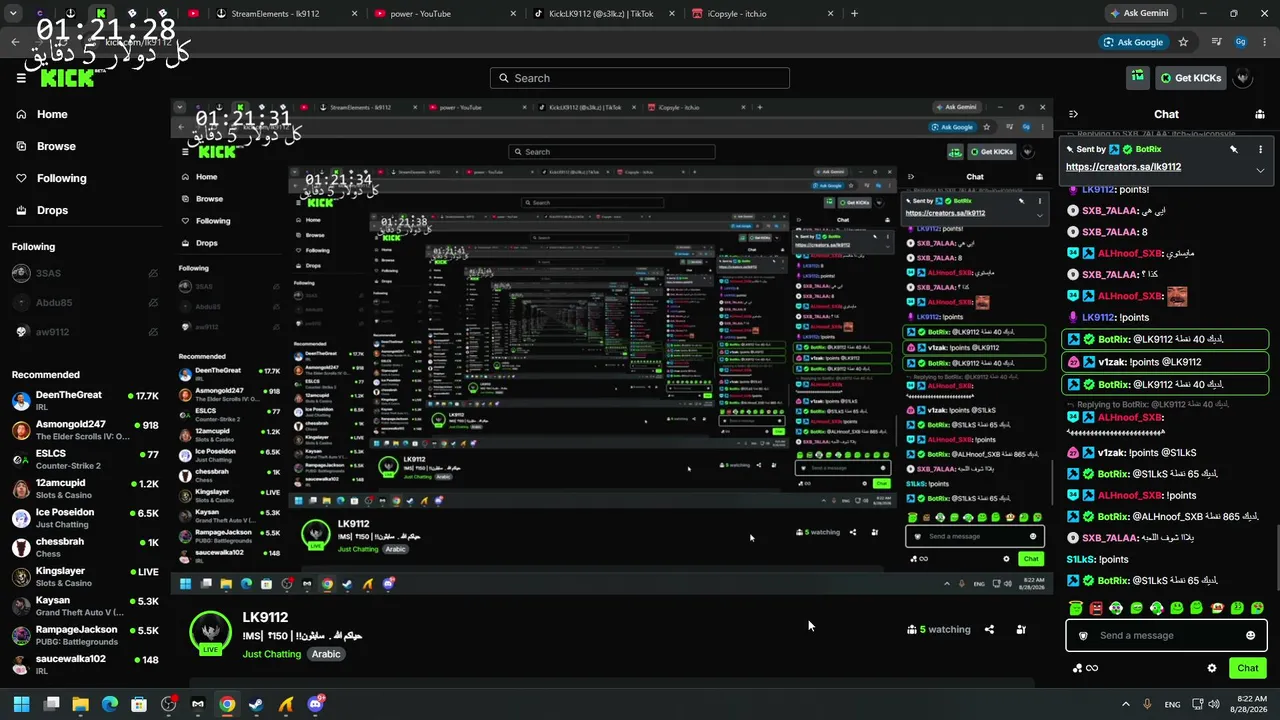Insert the first quick emote in the emote row

tap(1076, 608)
